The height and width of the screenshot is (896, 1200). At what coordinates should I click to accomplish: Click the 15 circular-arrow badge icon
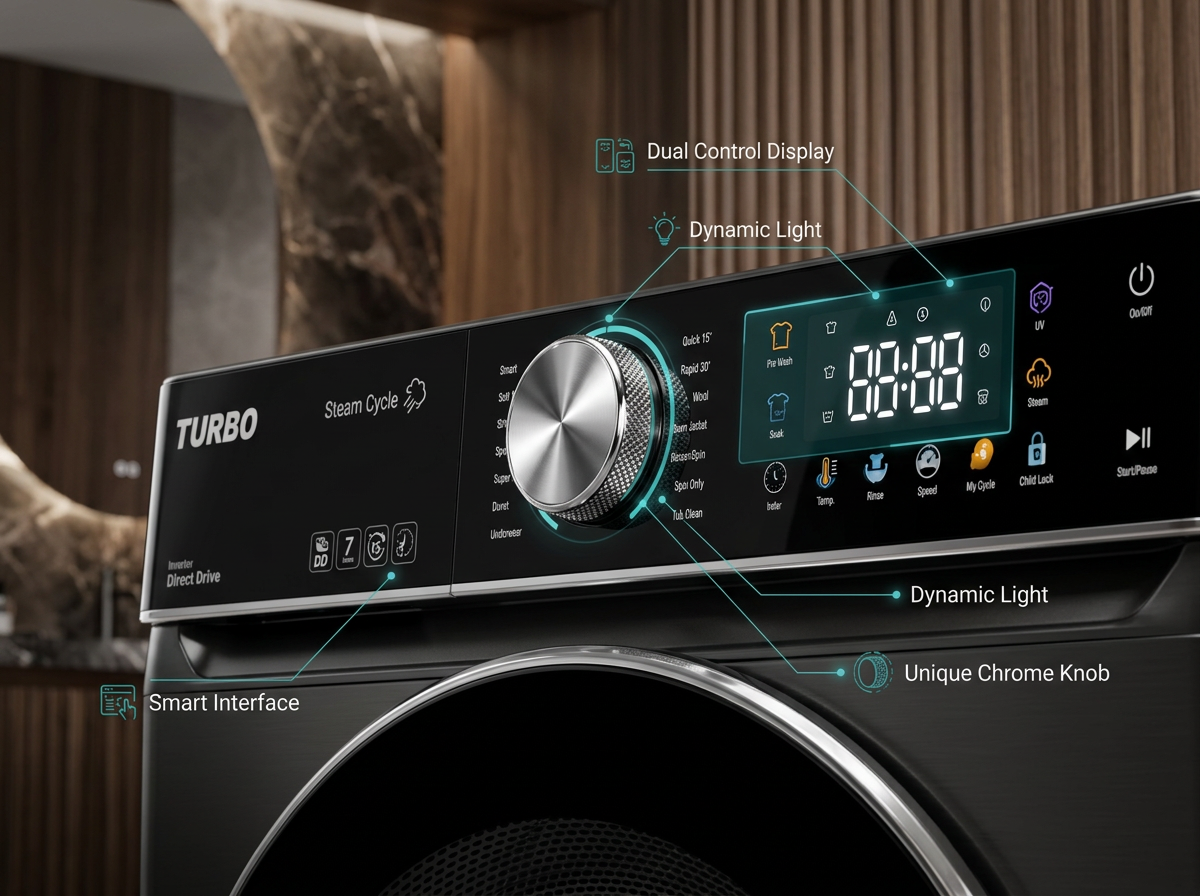pos(376,545)
